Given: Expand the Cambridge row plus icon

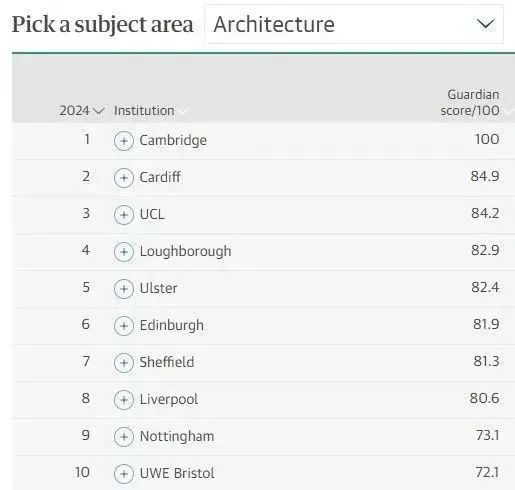Looking at the screenshot, I should [x=124, y=141].
